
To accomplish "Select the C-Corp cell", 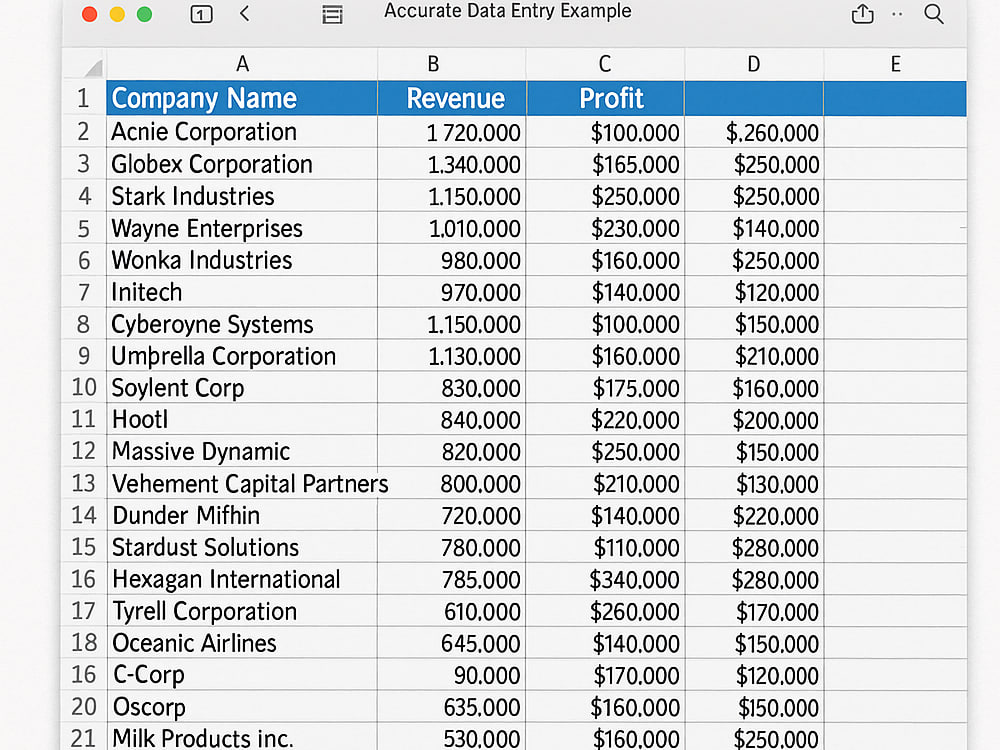I will [x=242, y=675].
